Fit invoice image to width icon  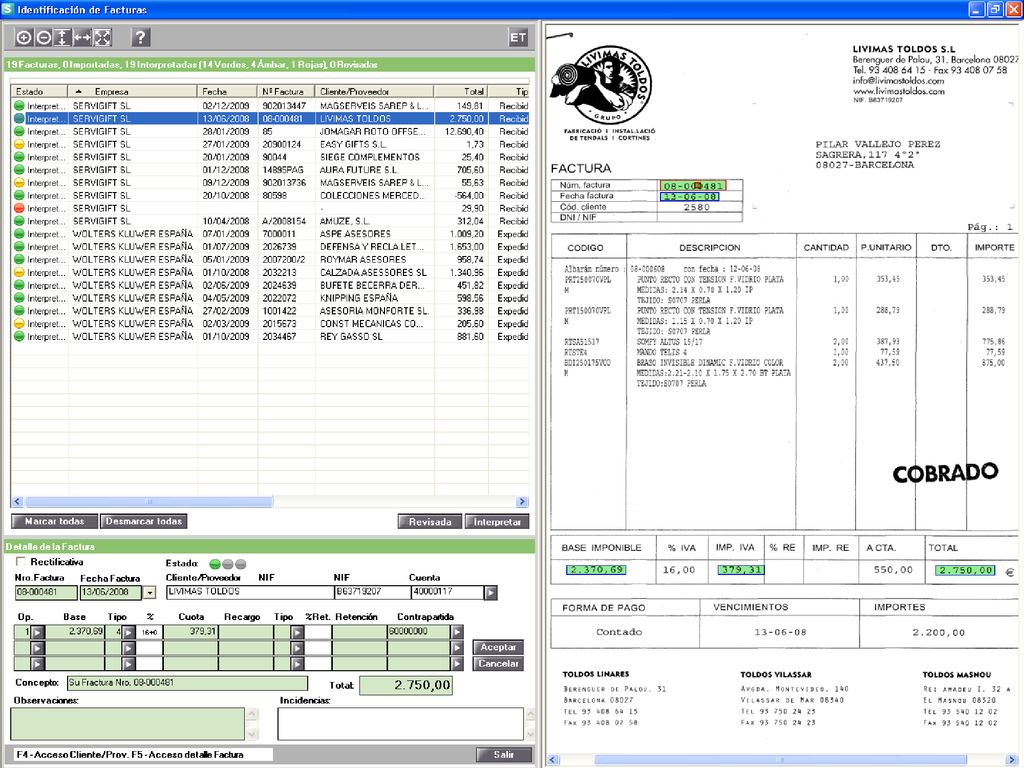(x=82, y=38)
